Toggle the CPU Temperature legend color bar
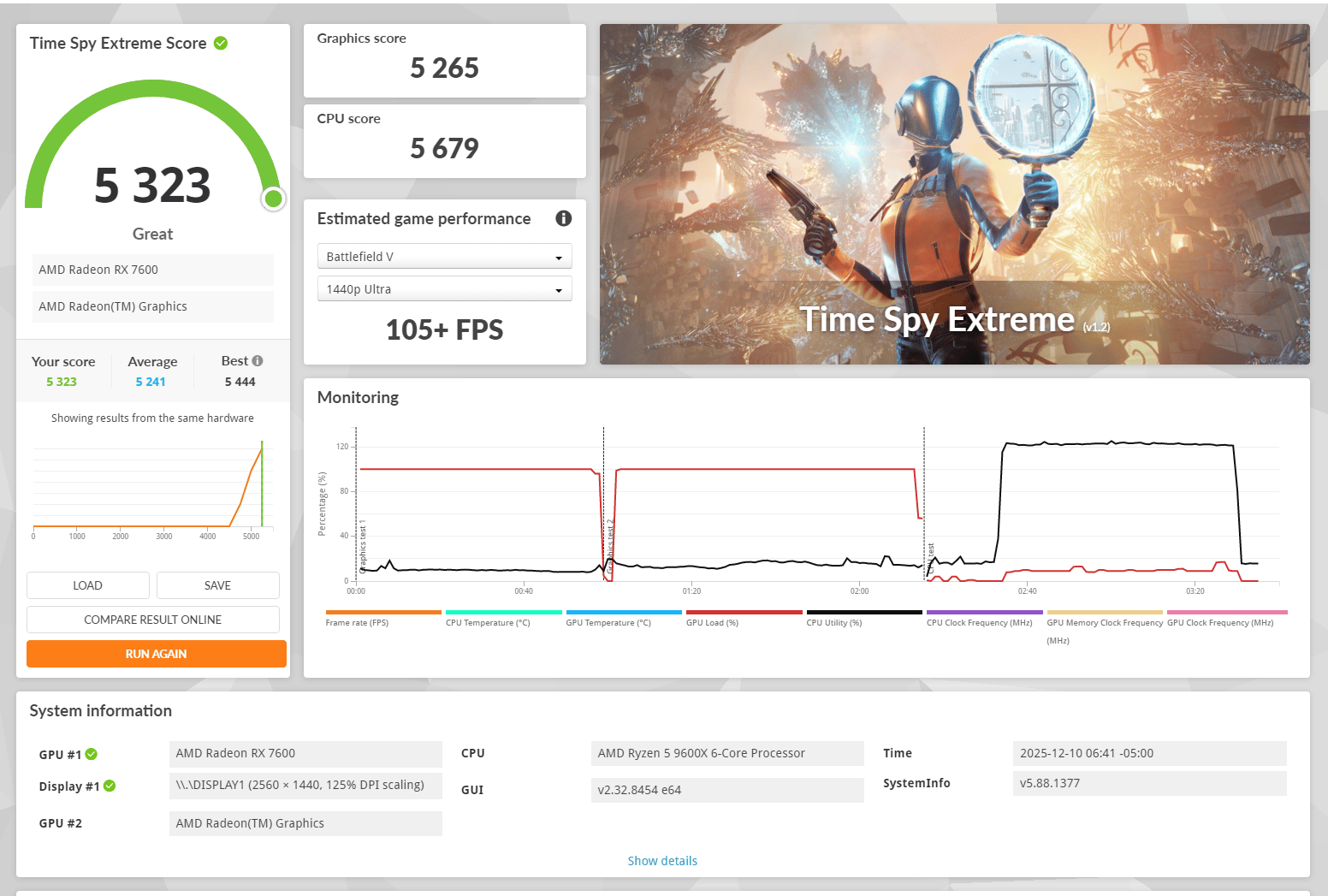This screenshot has height=896, width=1328. coord(504,612)
